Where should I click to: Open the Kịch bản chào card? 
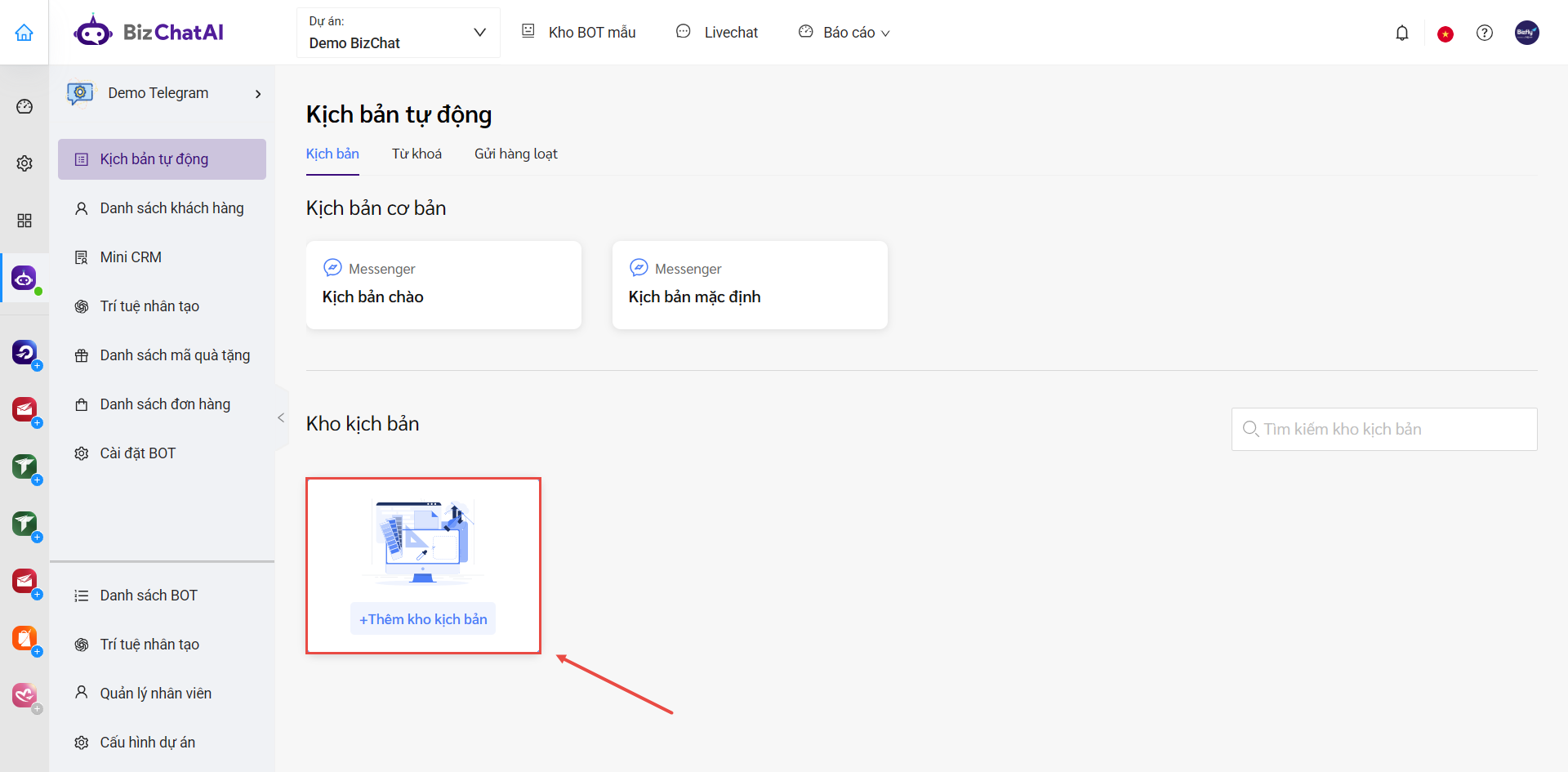(x=443, y=285)
